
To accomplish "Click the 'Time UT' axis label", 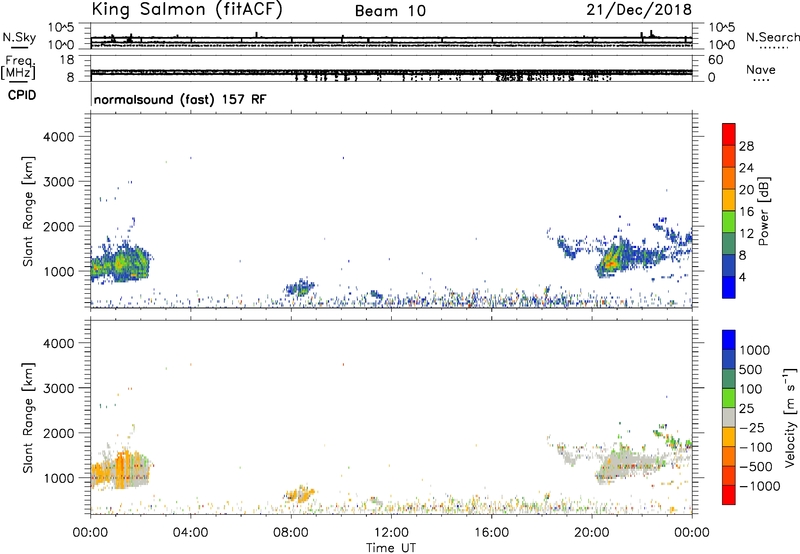I will click(391, 548).
